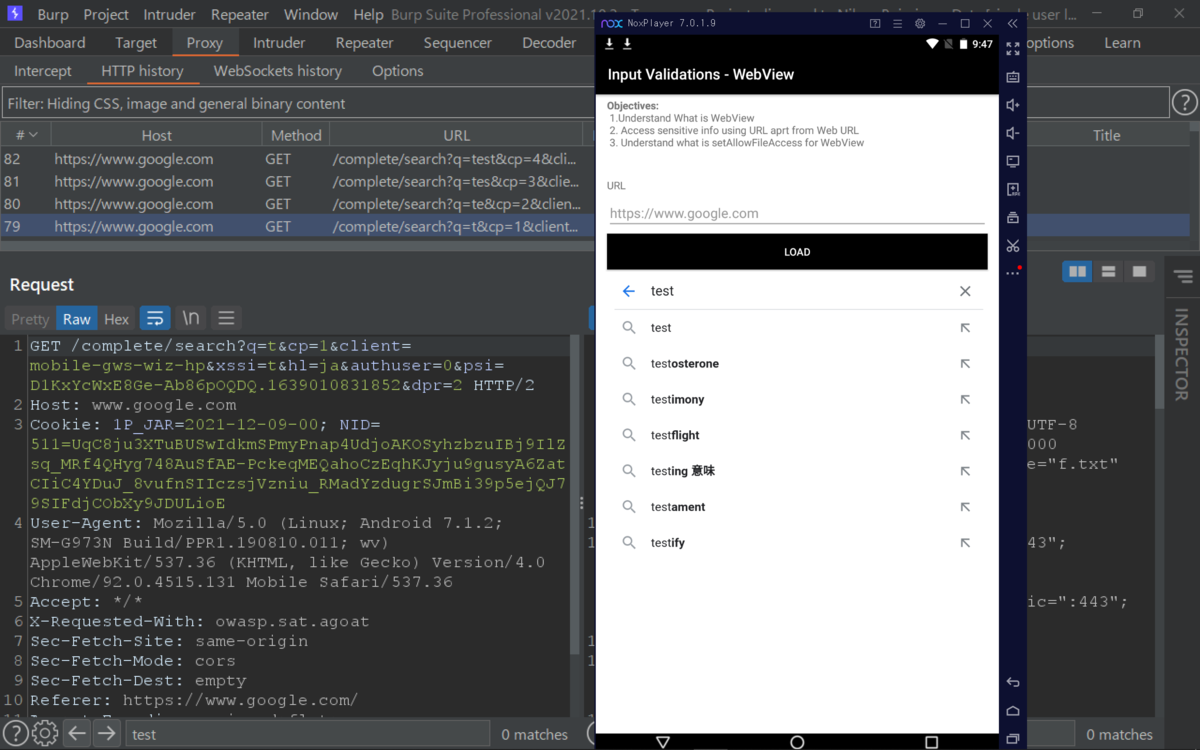Open the Project menu

tap(106, 14)
